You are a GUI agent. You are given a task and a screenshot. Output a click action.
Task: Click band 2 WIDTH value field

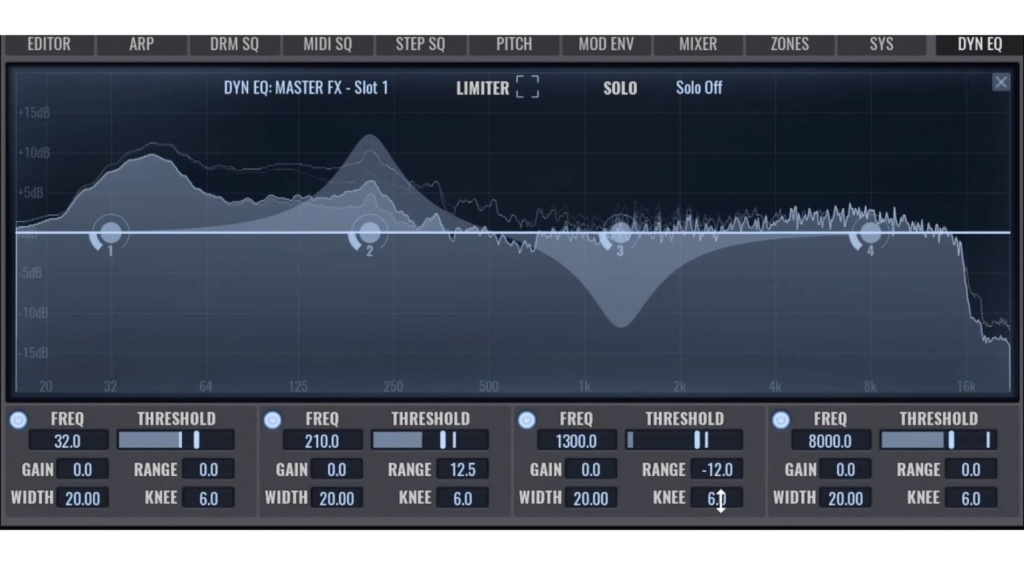[336, 498]
